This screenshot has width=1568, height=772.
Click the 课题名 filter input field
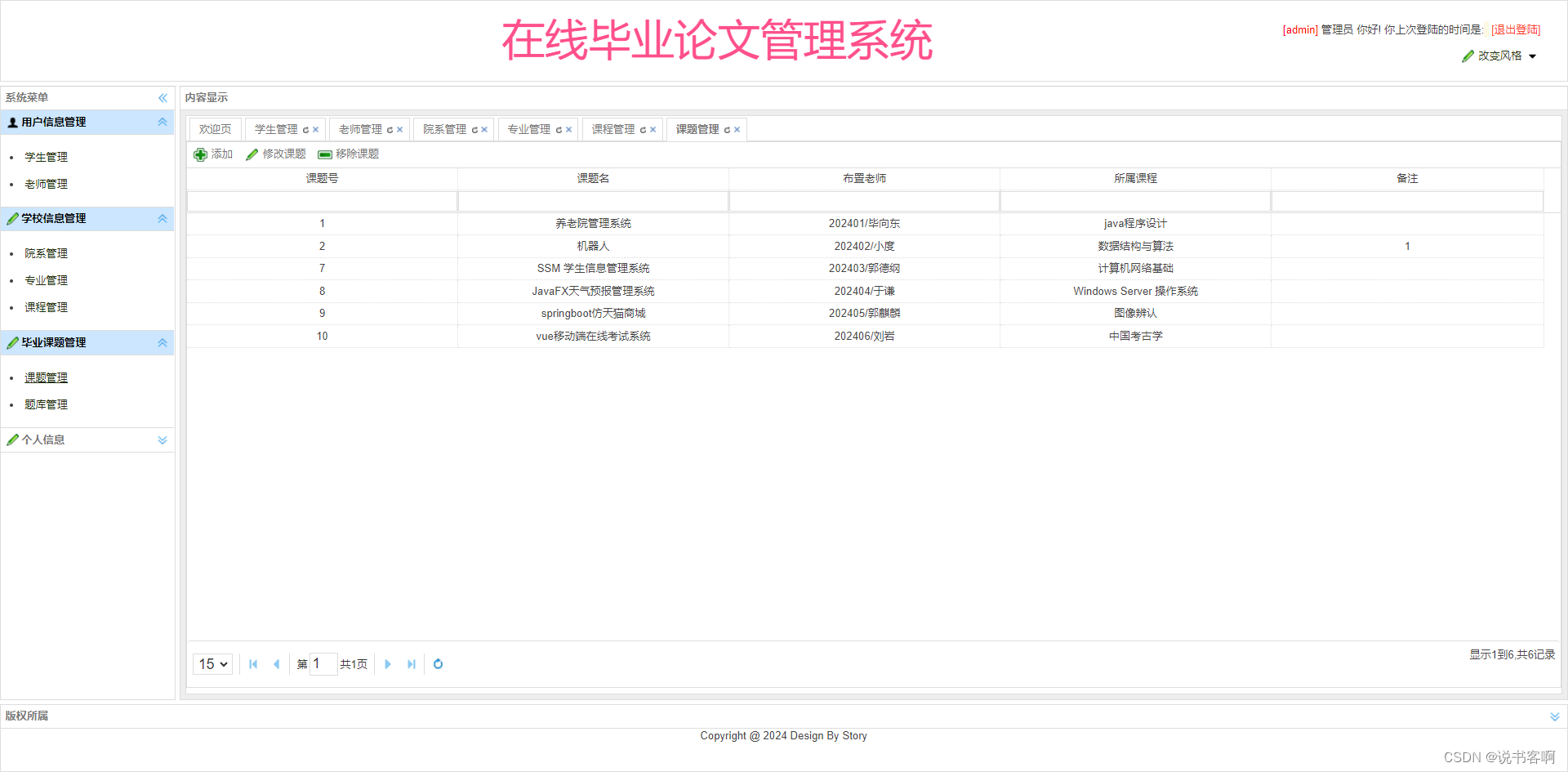594,202
